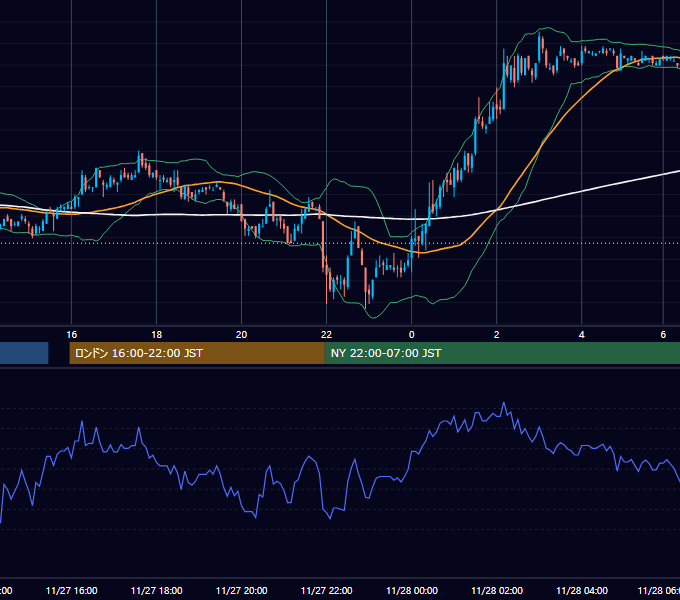The image size is (680, 600).
Task: Click the blue session bar left of ロンドン
Action: pos(24,353)
